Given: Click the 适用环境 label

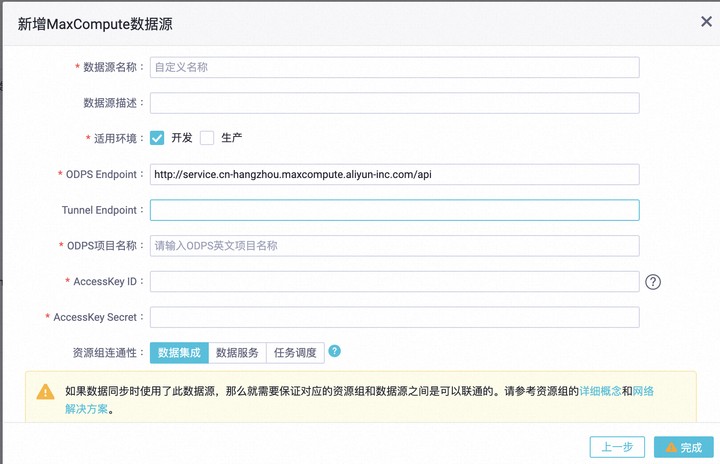Looking at the screenshot, I should (x=115, y=138).
